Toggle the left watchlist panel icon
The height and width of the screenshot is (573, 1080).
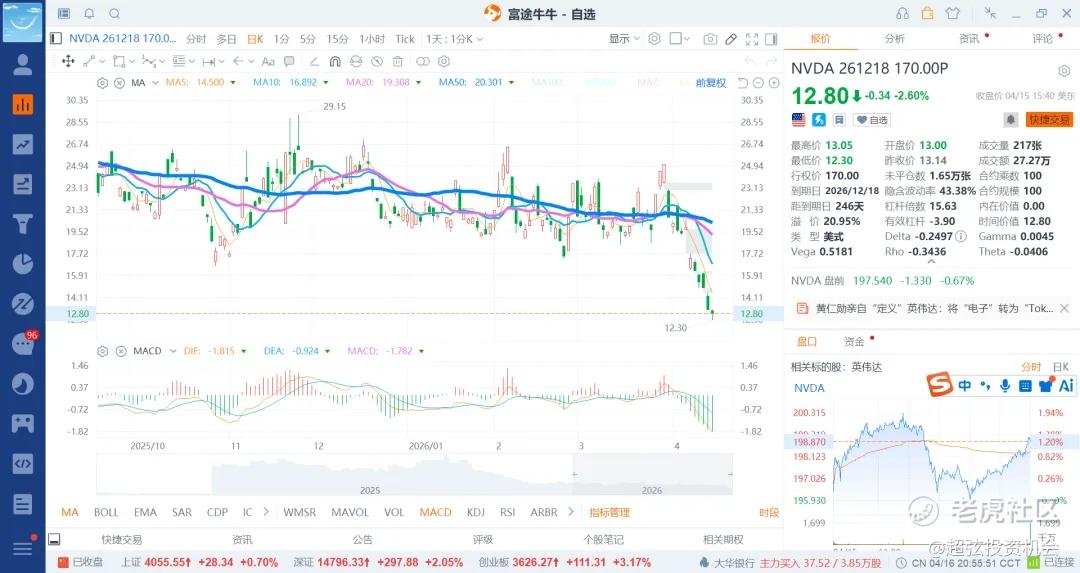pos(56,39)
